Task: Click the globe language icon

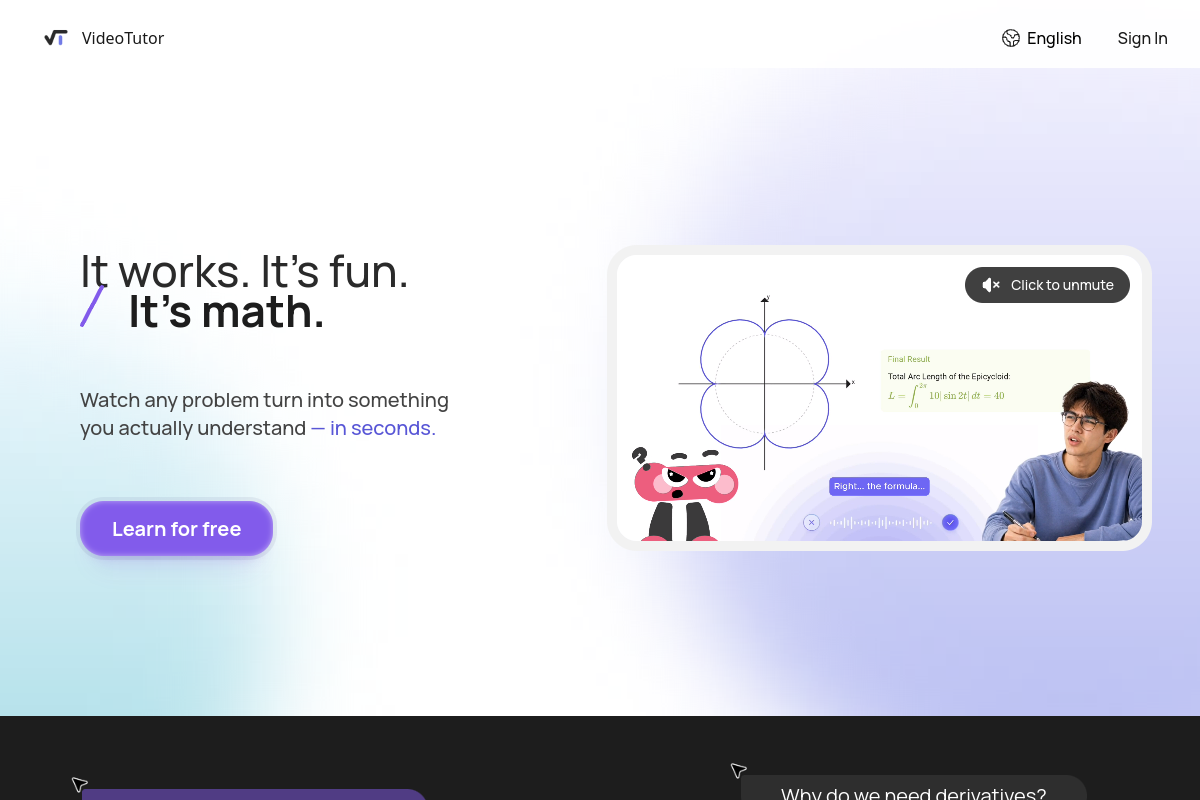Action: click(1011, 38)
